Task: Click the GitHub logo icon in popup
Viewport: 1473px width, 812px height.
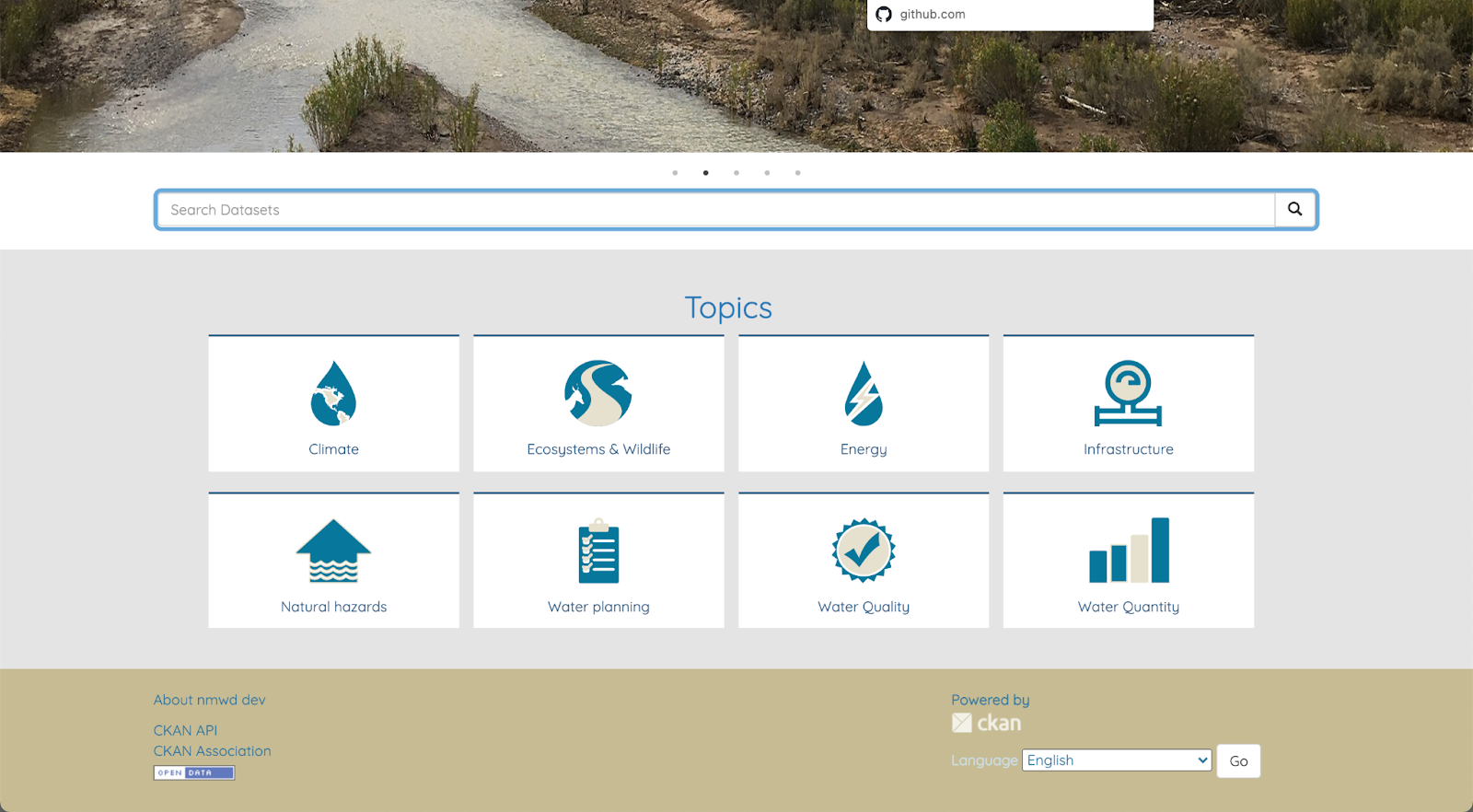Action: [884, 14]
